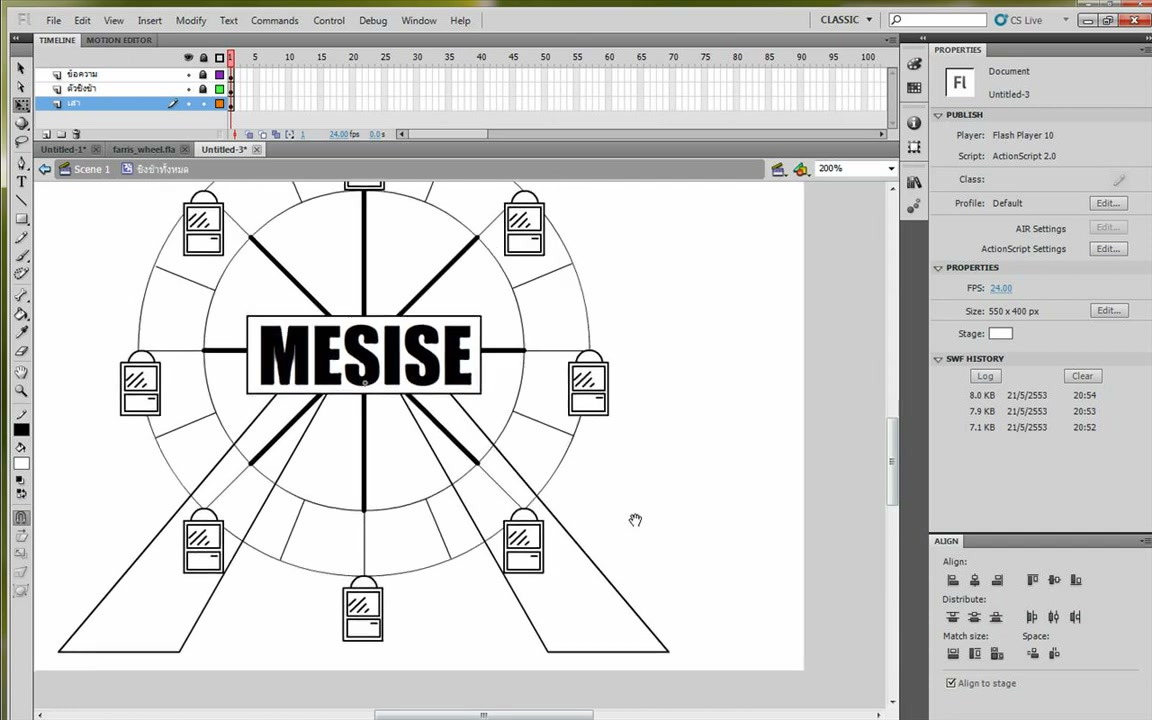Select the Selection (black arrow) tool
The height and width of the screenshot is (720, 1152).
point(21,68)
